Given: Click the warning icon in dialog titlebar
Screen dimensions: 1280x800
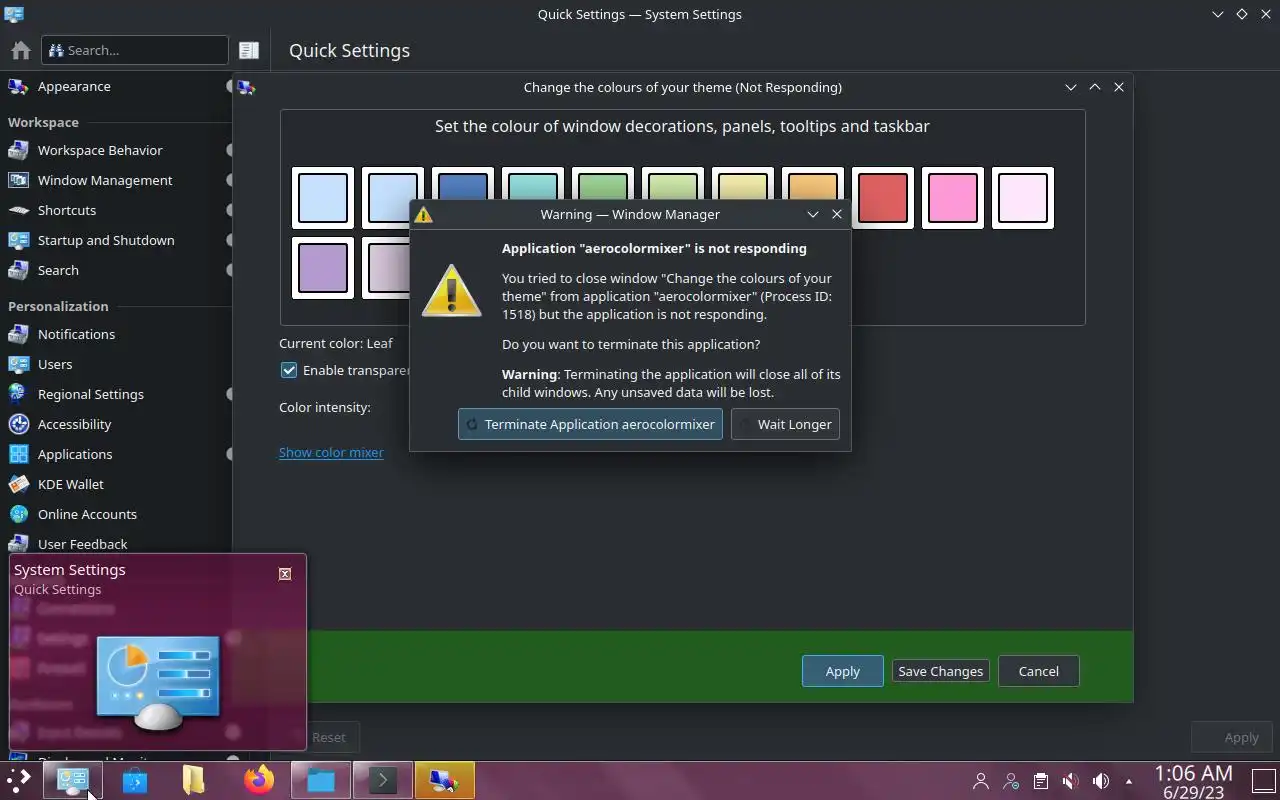Looking at the screenshot, I should click(424, 214).
